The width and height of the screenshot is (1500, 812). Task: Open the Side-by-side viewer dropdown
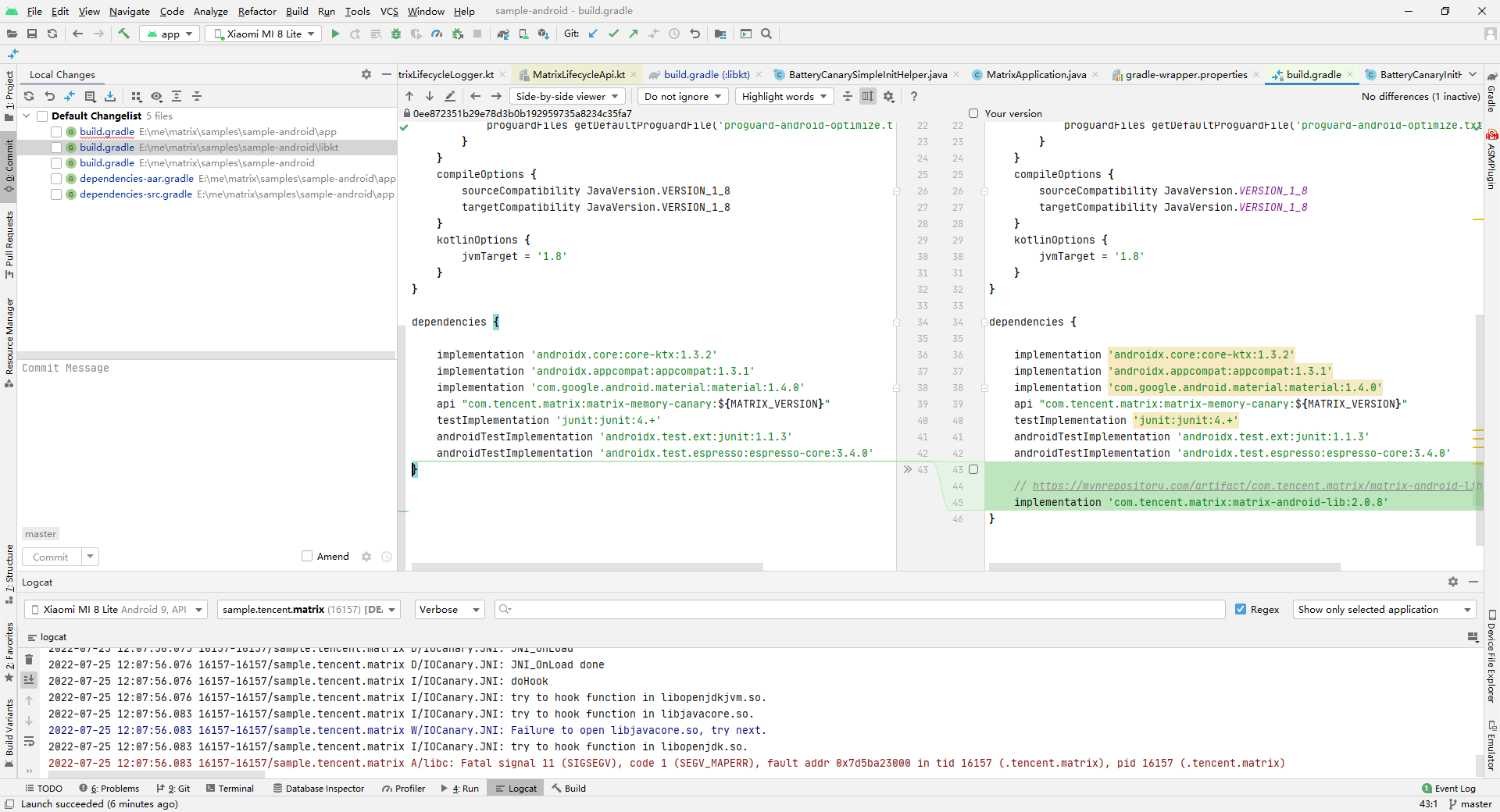567,96
